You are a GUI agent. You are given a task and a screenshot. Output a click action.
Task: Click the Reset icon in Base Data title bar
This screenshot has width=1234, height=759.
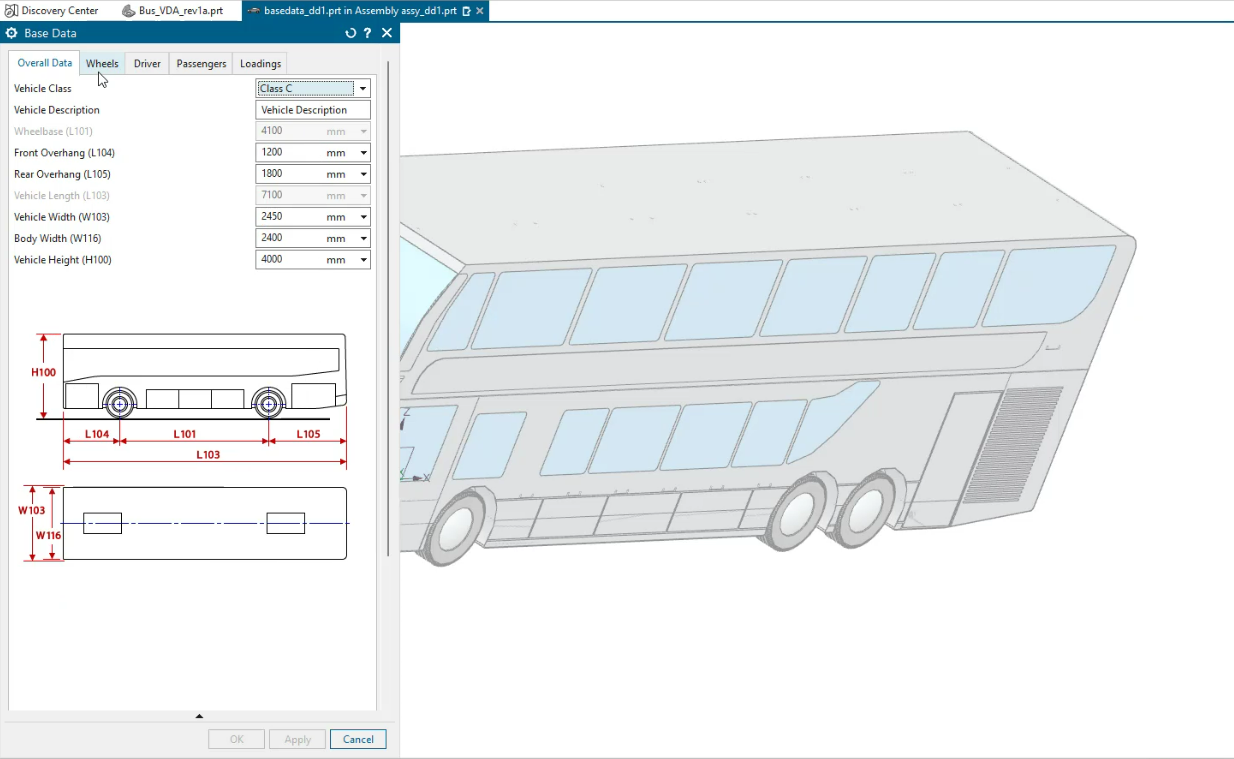pyautogui.click(x=350, y=32)
